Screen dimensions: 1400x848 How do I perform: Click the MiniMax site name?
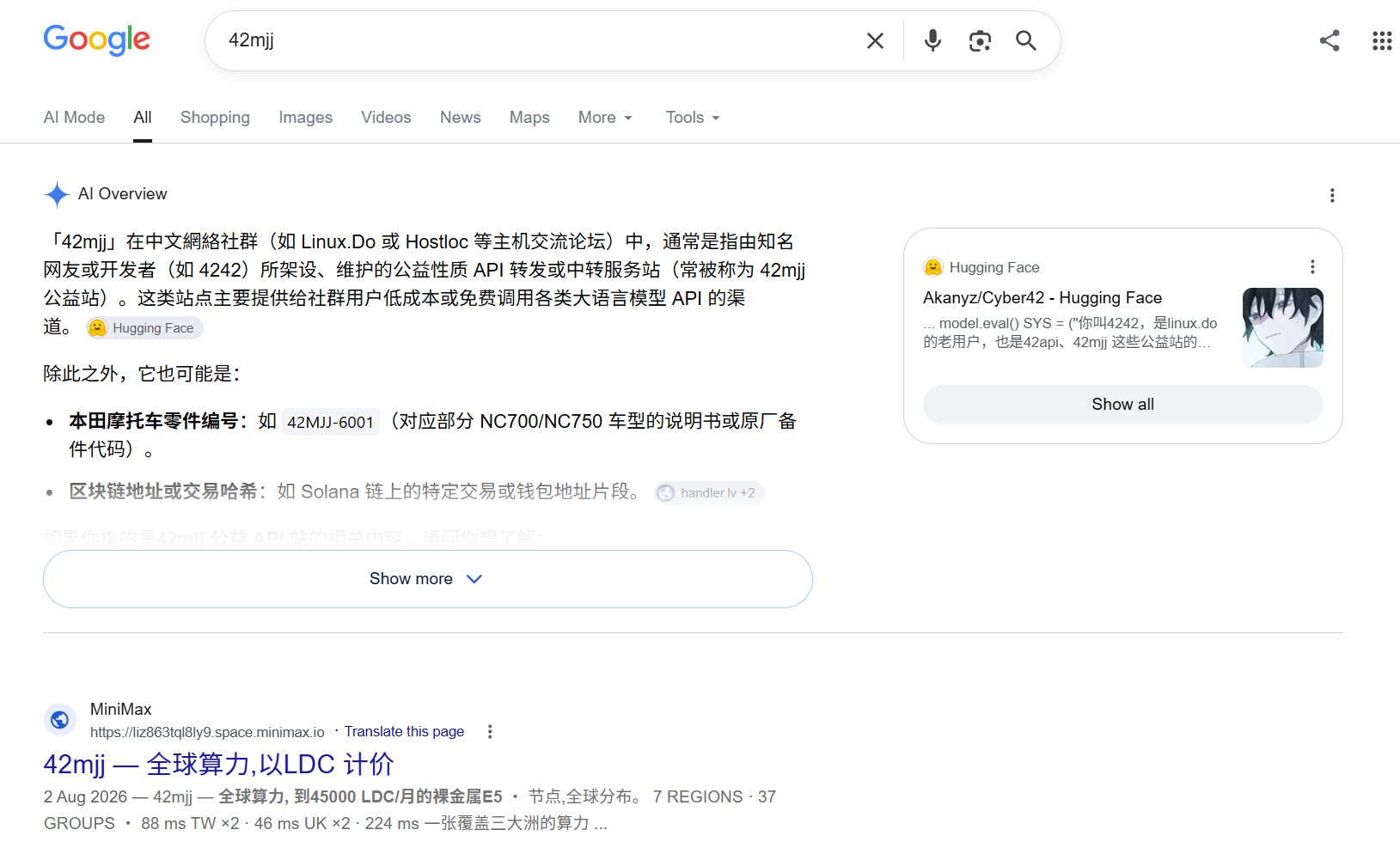pos(121,709)
